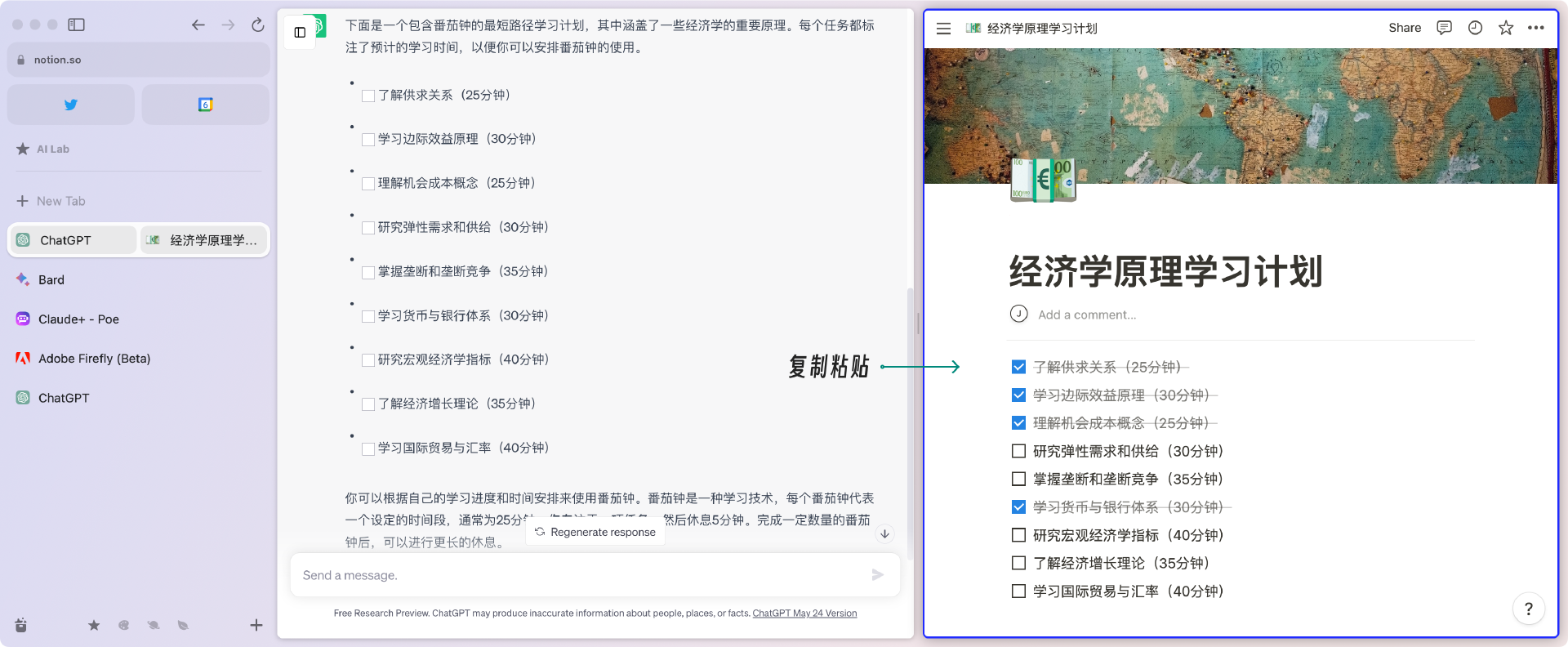Click Regenerate response button
This screenshot has height=647, width=1568.
click(595, 532)
